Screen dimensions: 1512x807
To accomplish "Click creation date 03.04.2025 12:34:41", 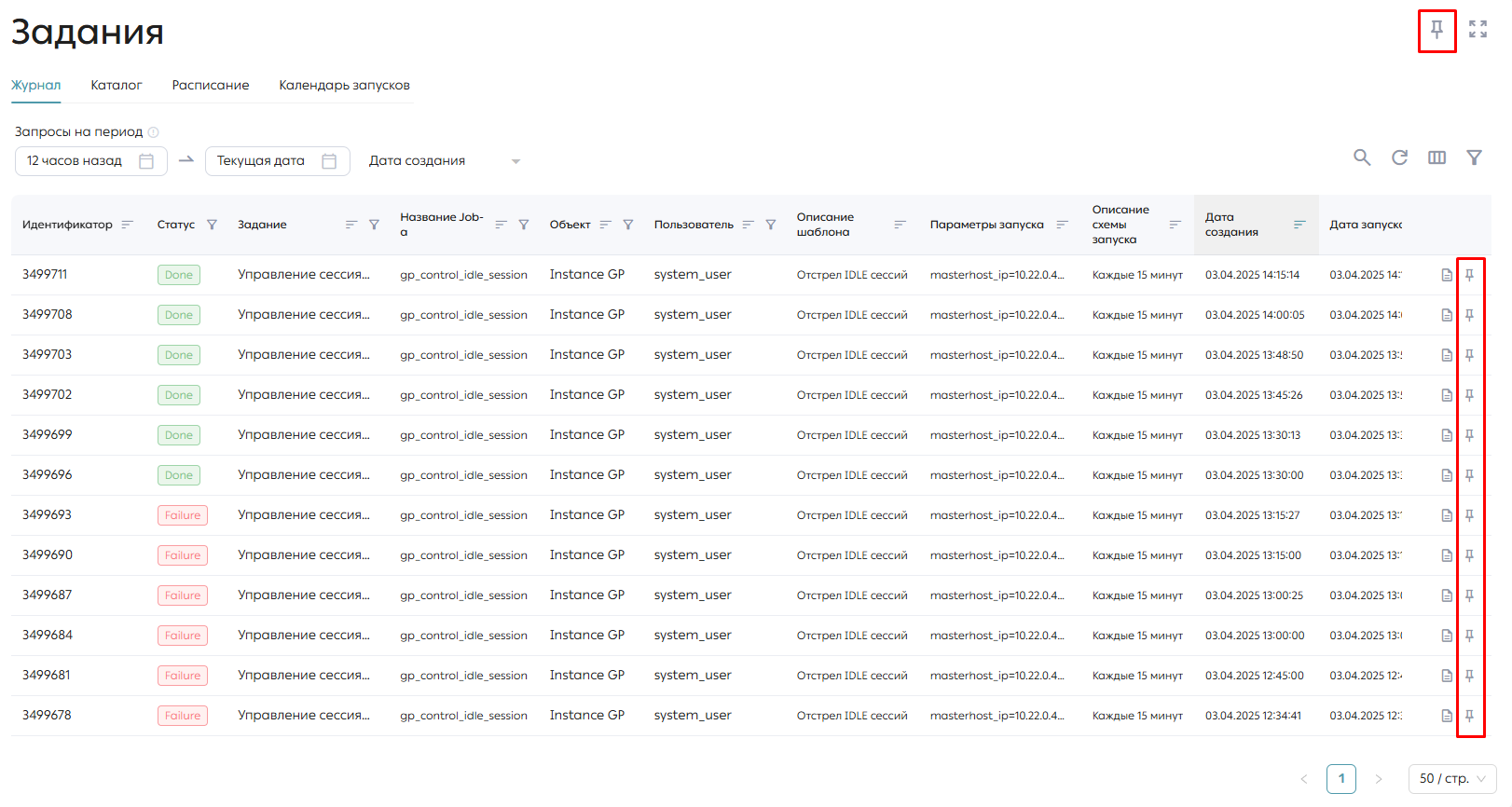I will (1254, 716).
